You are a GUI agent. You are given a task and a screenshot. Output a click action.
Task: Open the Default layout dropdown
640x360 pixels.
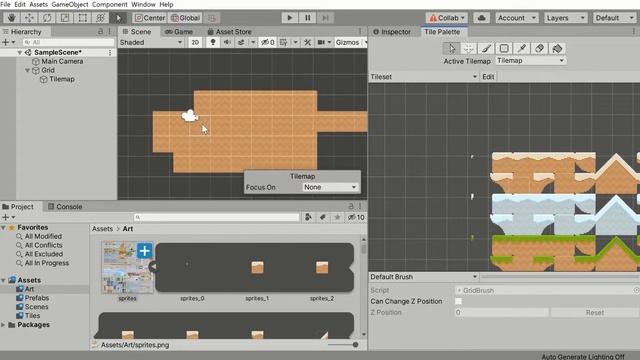click(x=614, y=18)
